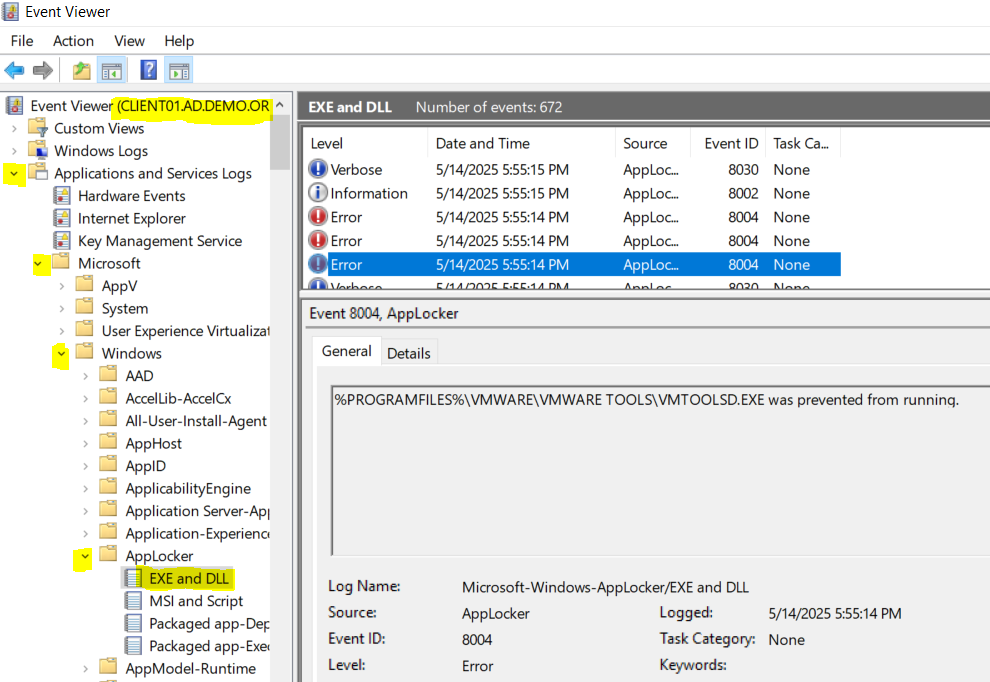
Task: Select the Application Server-App tree item
Action: point(197,511)
